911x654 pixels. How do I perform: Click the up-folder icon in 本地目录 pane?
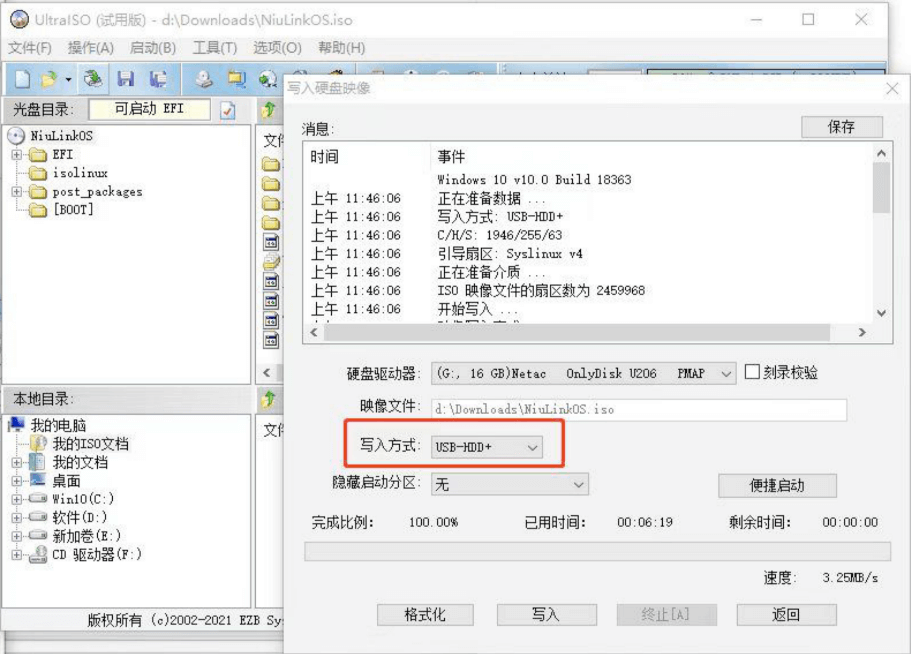tap(268, 399)
